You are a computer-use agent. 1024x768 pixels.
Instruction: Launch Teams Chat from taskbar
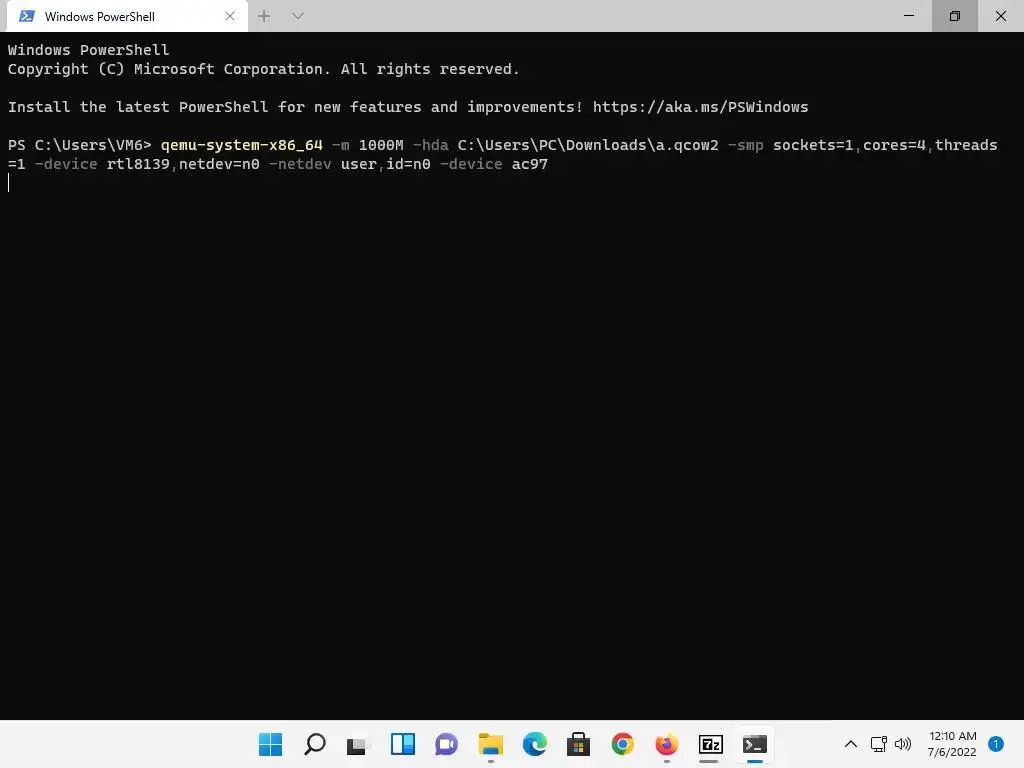pyautogui.click(x=447, y=744)
